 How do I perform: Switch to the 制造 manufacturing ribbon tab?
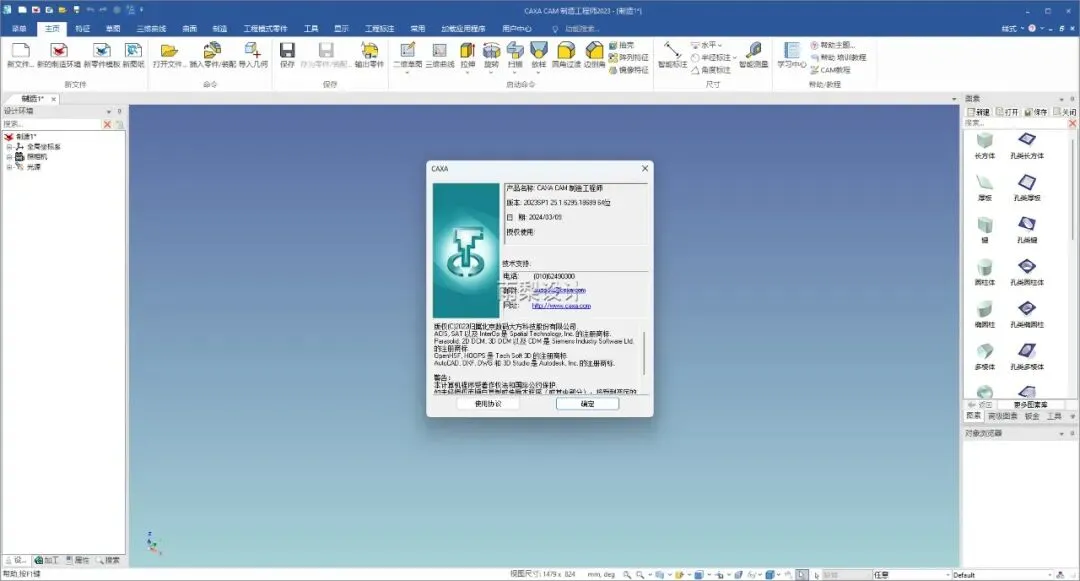[220, 29]
